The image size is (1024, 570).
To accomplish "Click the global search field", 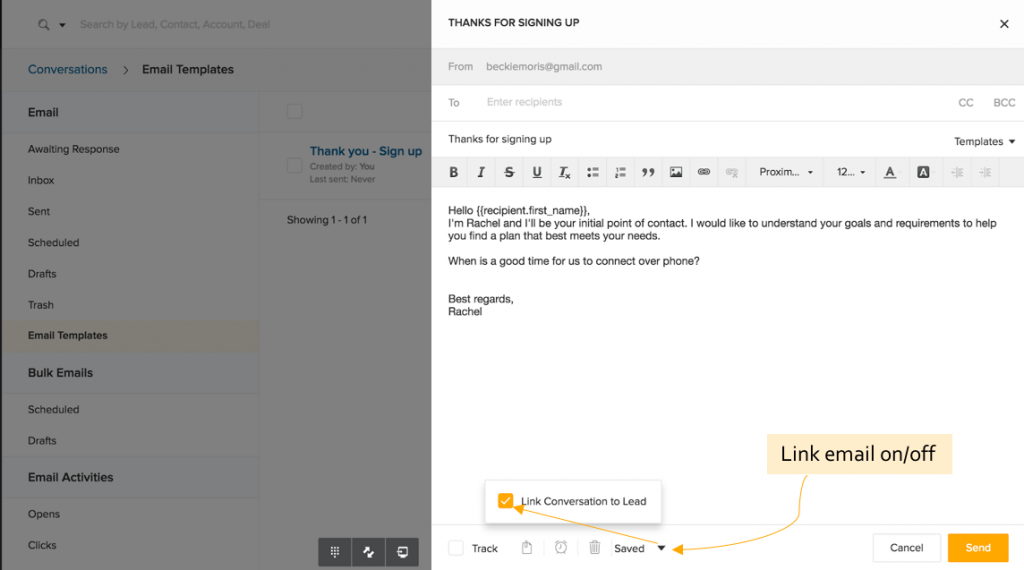I will tap(175, 25).
